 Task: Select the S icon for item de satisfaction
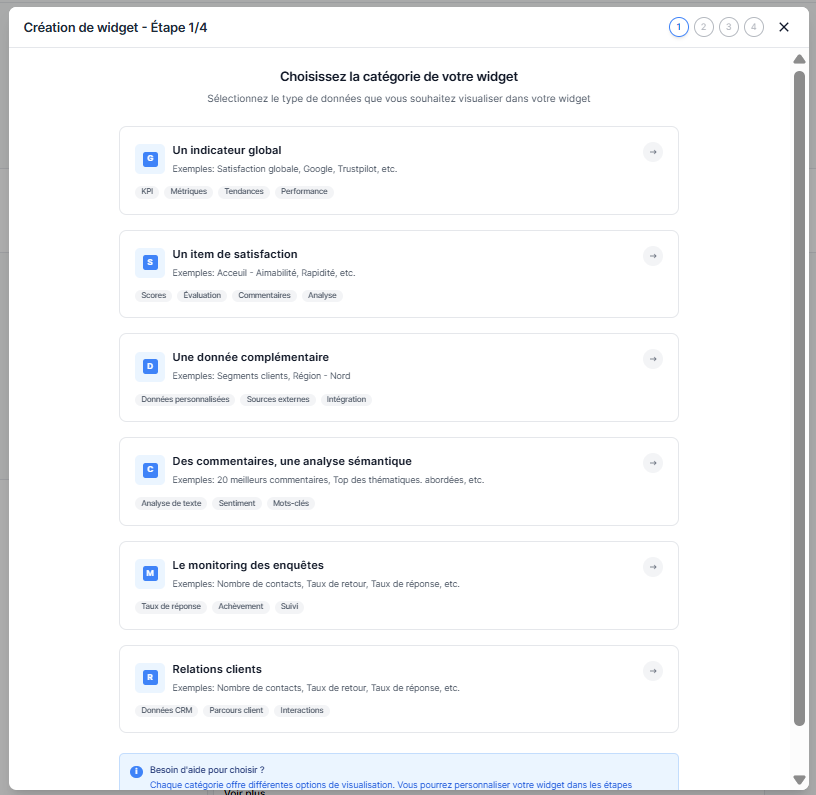[150, 262]
